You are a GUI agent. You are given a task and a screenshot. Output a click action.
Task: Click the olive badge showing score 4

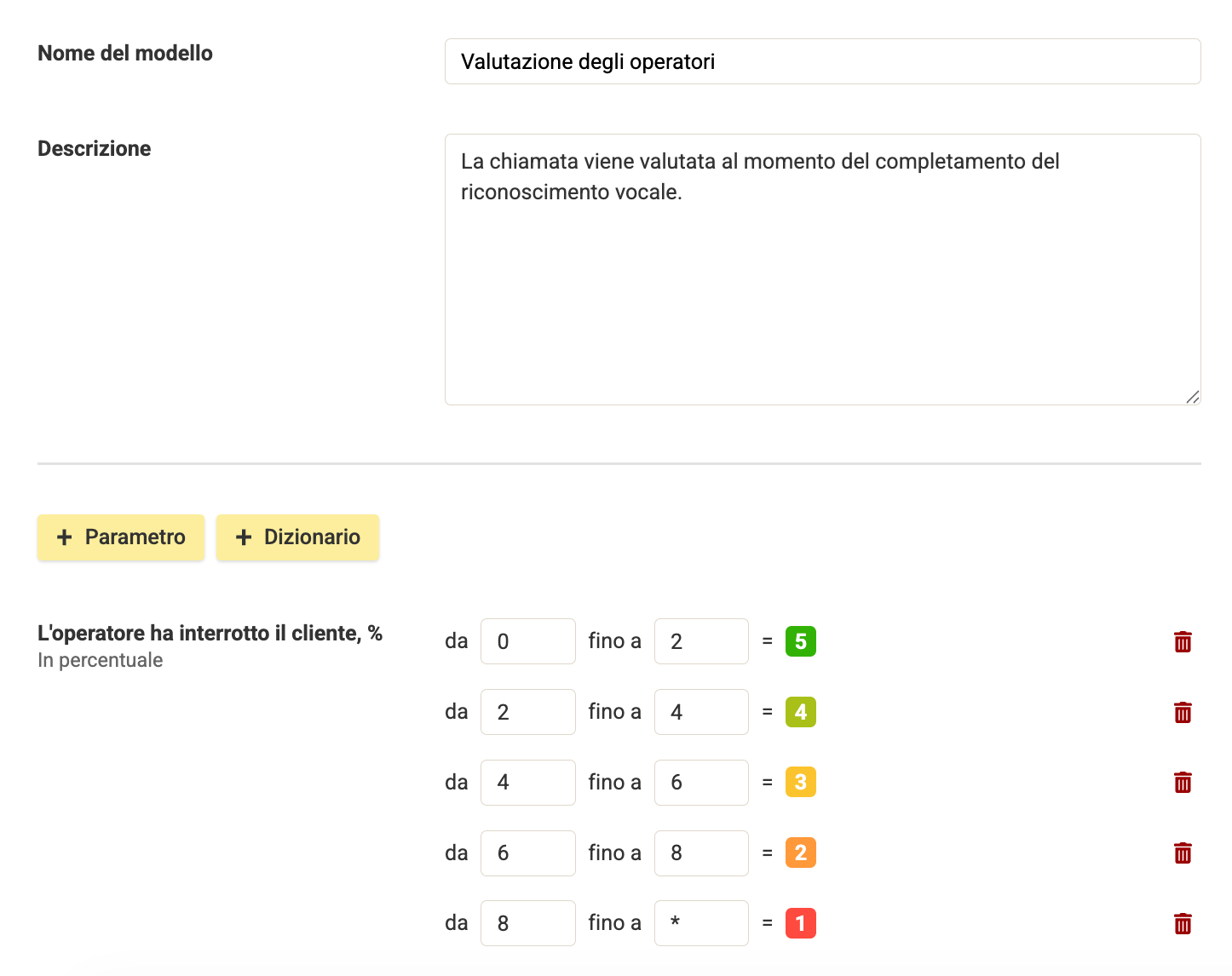coord(800,712)
